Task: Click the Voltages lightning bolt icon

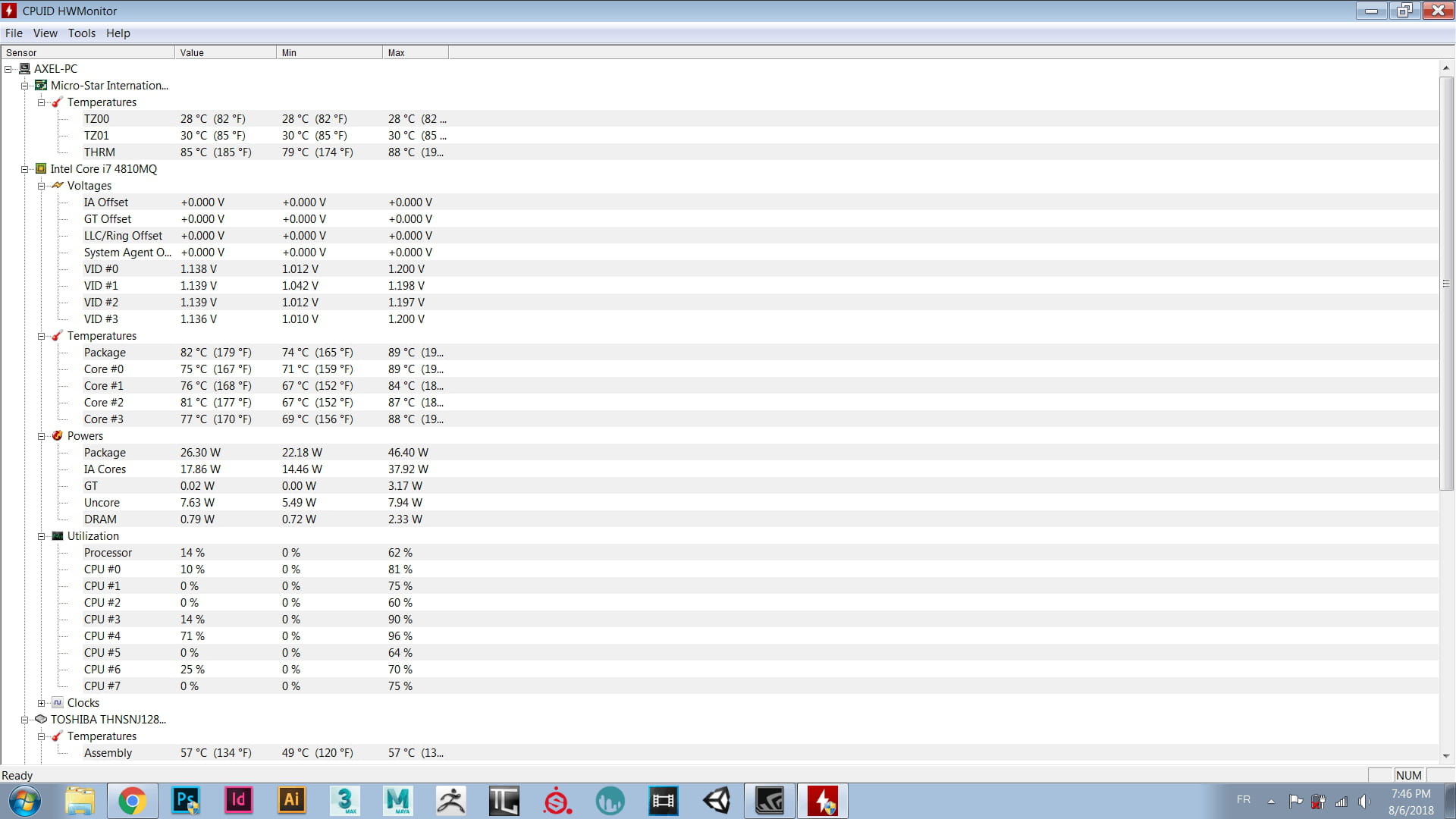Action: [58, 186]
